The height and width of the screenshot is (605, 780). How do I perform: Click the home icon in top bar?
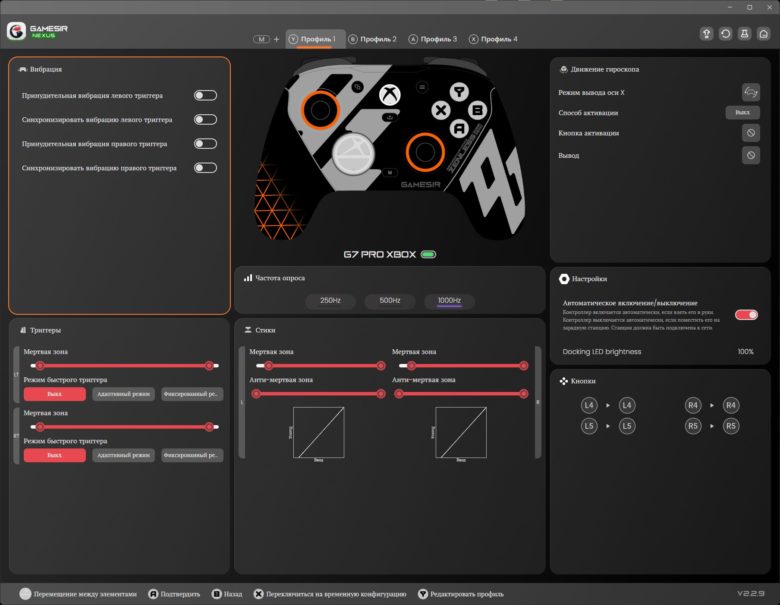click(764, 34)
